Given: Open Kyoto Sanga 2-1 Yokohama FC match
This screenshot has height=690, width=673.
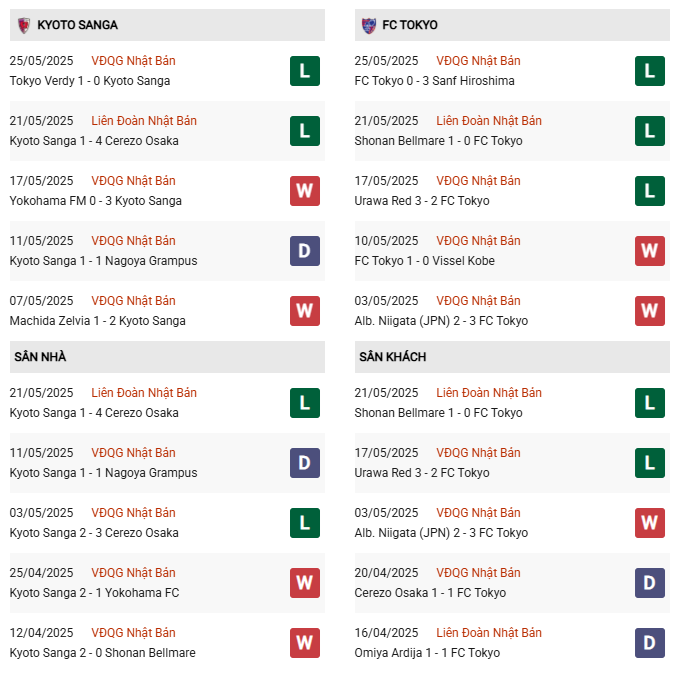Looking at the screenshot, I should (x=94, y=593).
